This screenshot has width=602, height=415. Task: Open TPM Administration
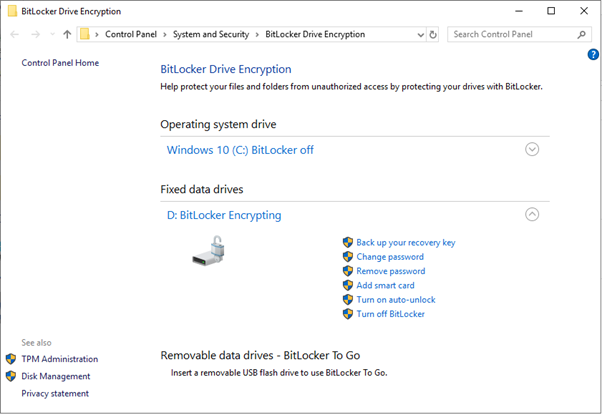click(60, 359)
